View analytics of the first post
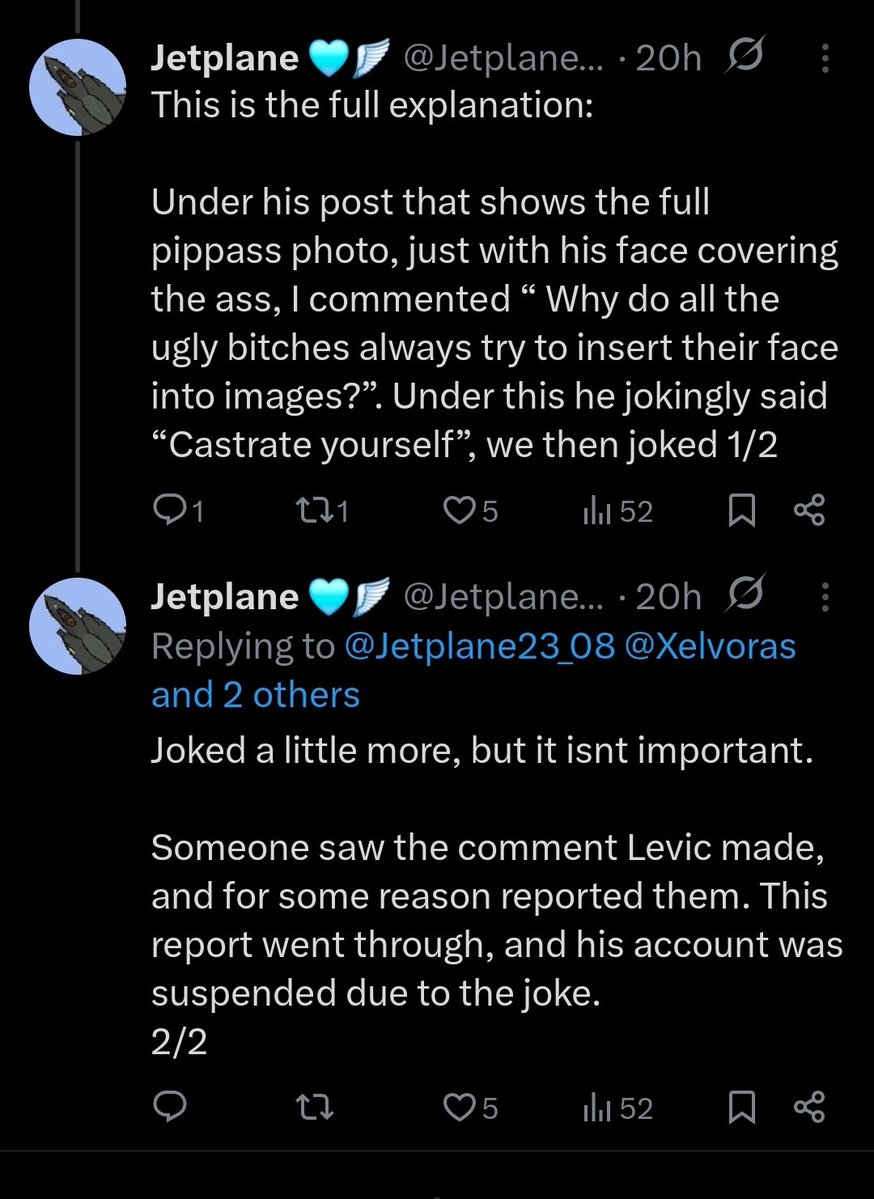The image size is (874, 1199). click(596, 512)
